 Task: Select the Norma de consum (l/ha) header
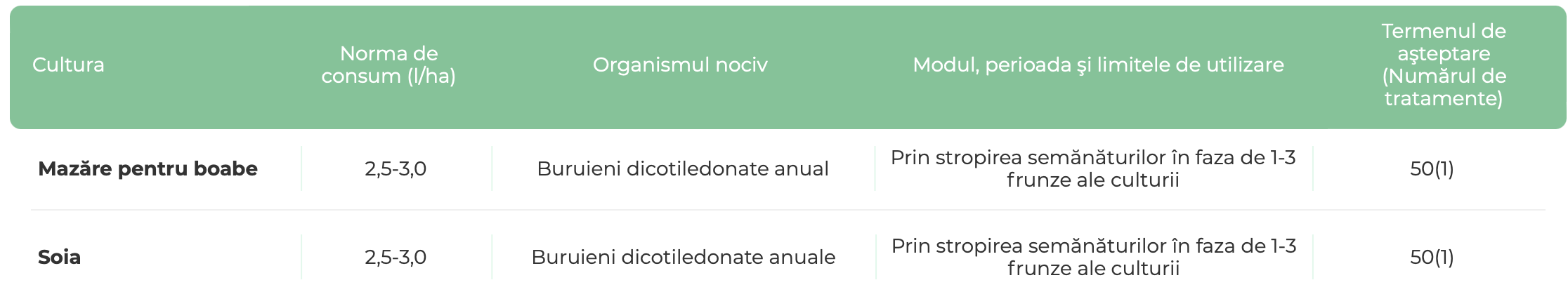point(388,65)
